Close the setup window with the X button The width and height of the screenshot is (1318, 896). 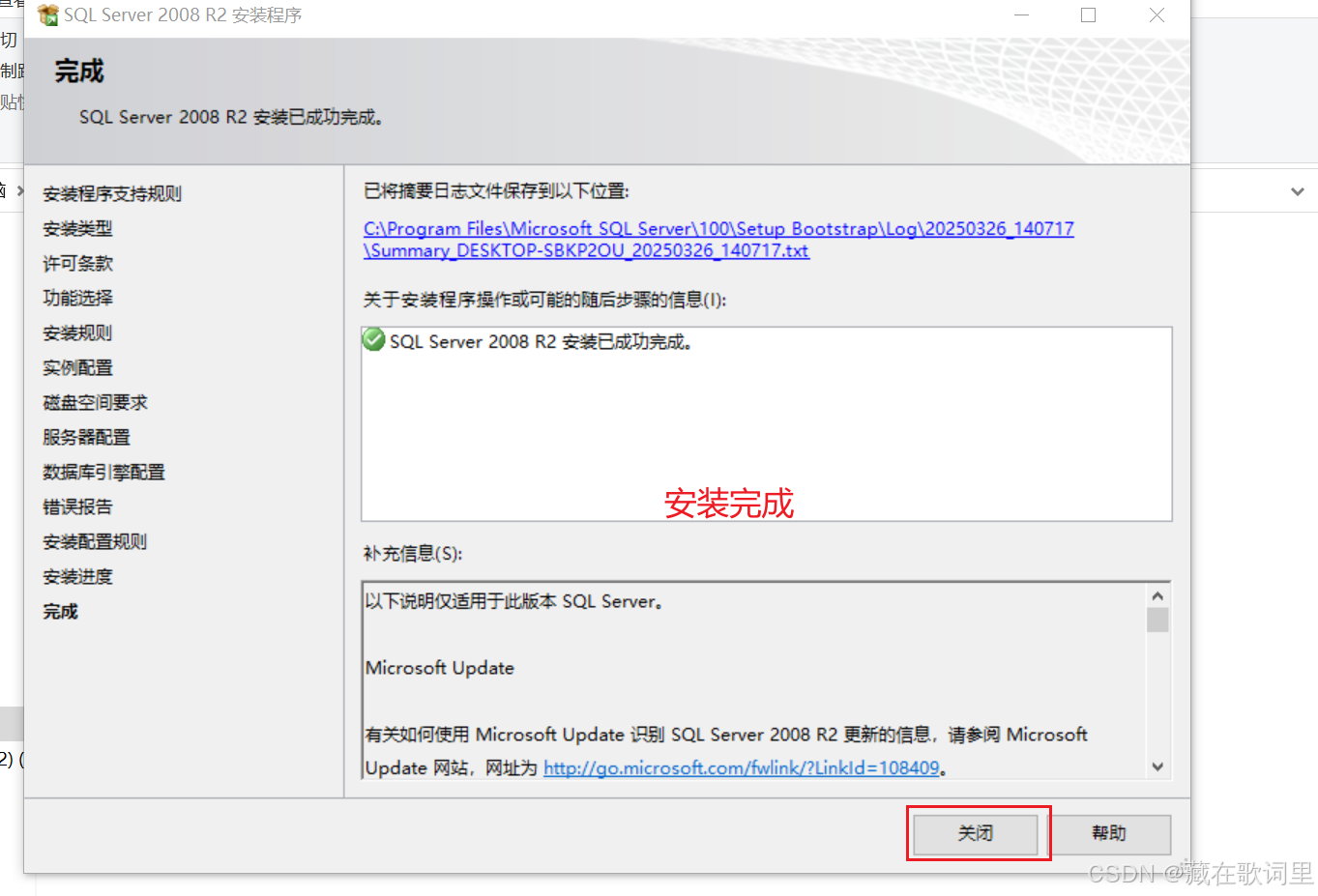(1157, 14)
